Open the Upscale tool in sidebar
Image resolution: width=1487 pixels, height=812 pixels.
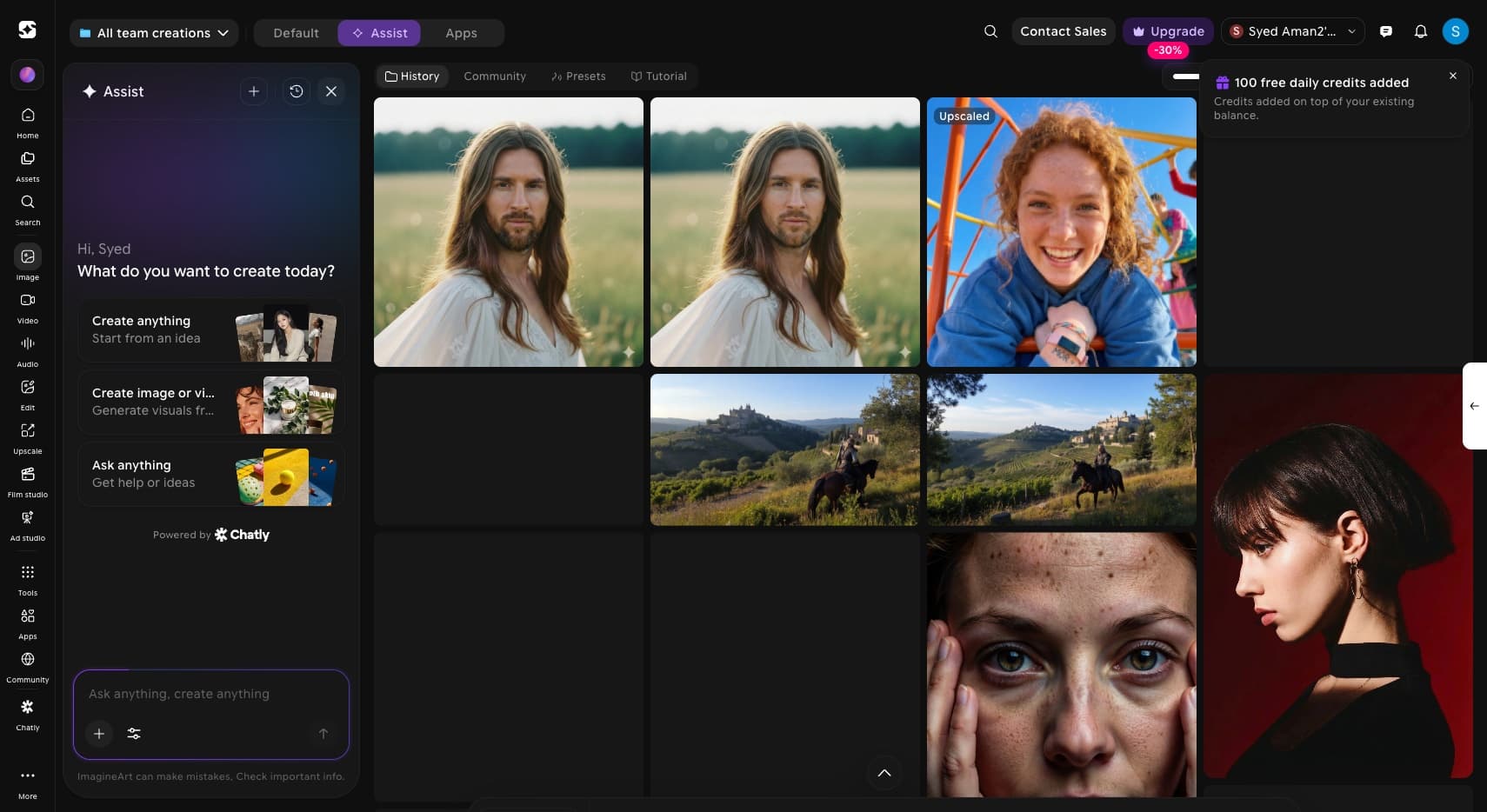pyautogui.click(x=28, y=438)
